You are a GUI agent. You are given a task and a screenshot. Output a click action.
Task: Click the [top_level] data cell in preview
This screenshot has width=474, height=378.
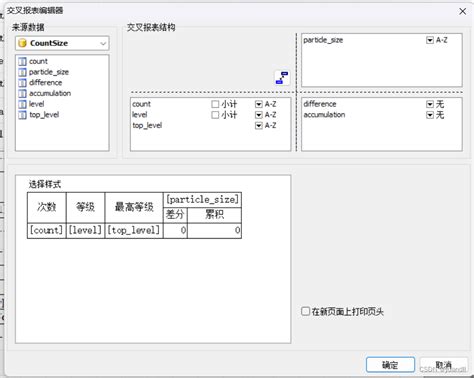pos(134,230)
